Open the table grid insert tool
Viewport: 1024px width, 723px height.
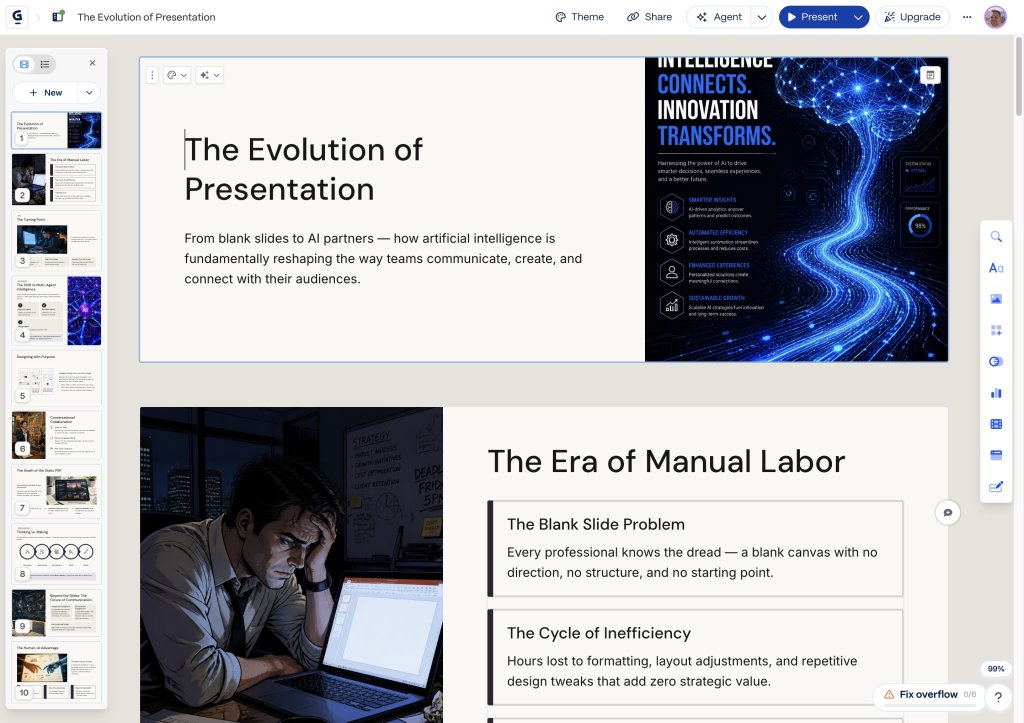[x=996, y=424]
